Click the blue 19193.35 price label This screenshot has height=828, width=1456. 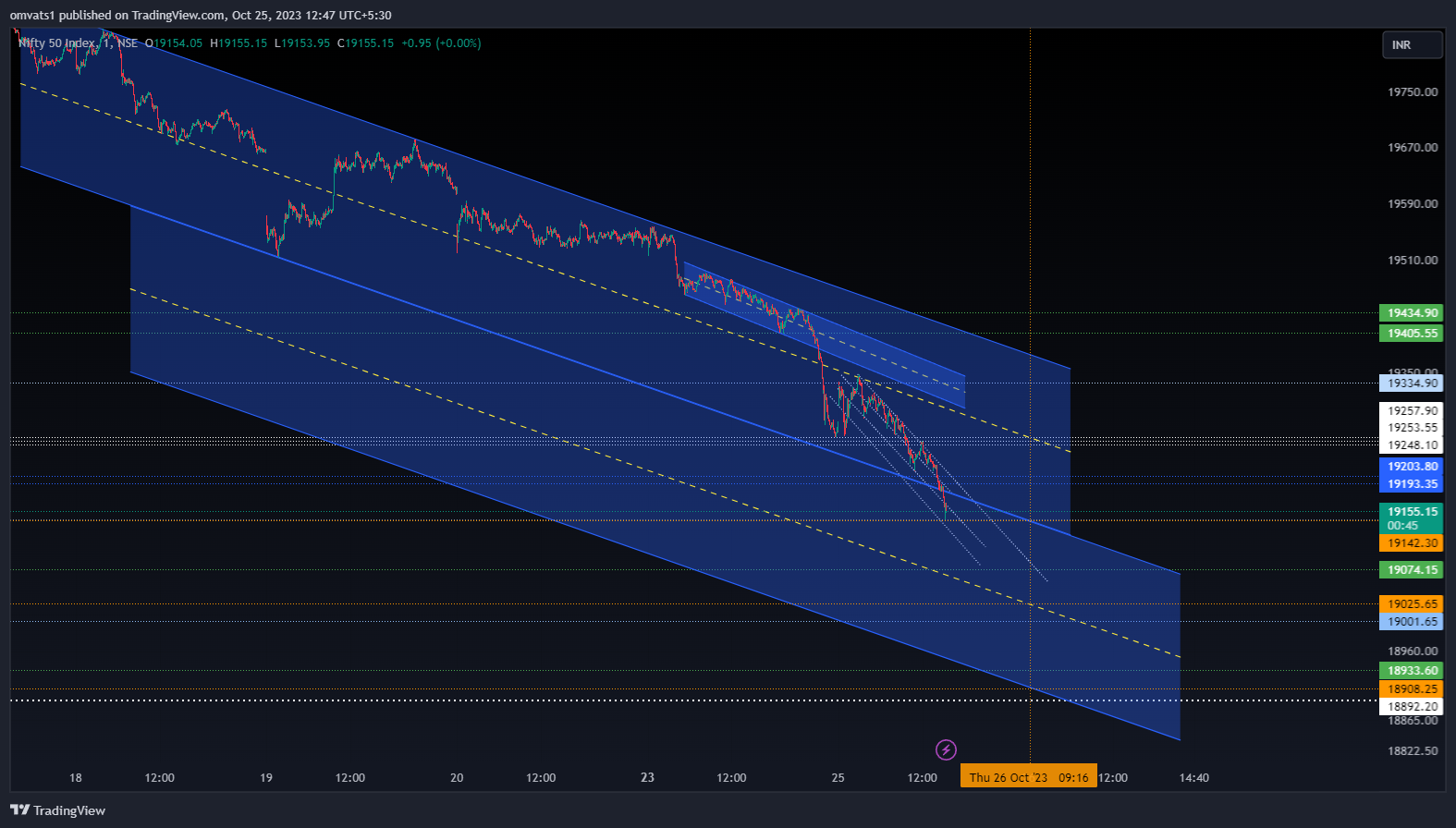(x=1411, y=484)
